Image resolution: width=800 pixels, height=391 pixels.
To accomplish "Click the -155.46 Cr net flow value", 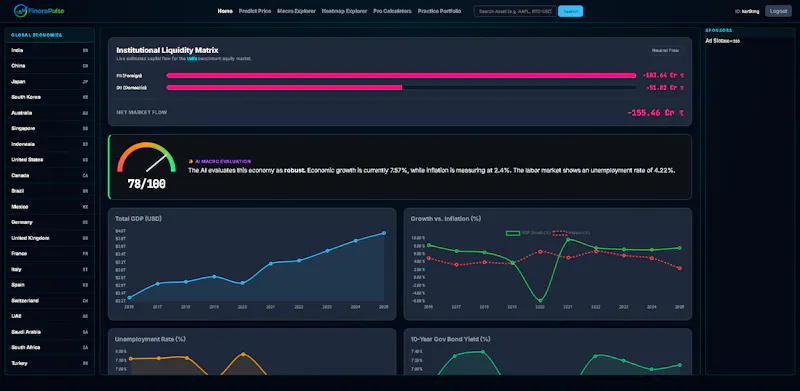I will point(656,113).
